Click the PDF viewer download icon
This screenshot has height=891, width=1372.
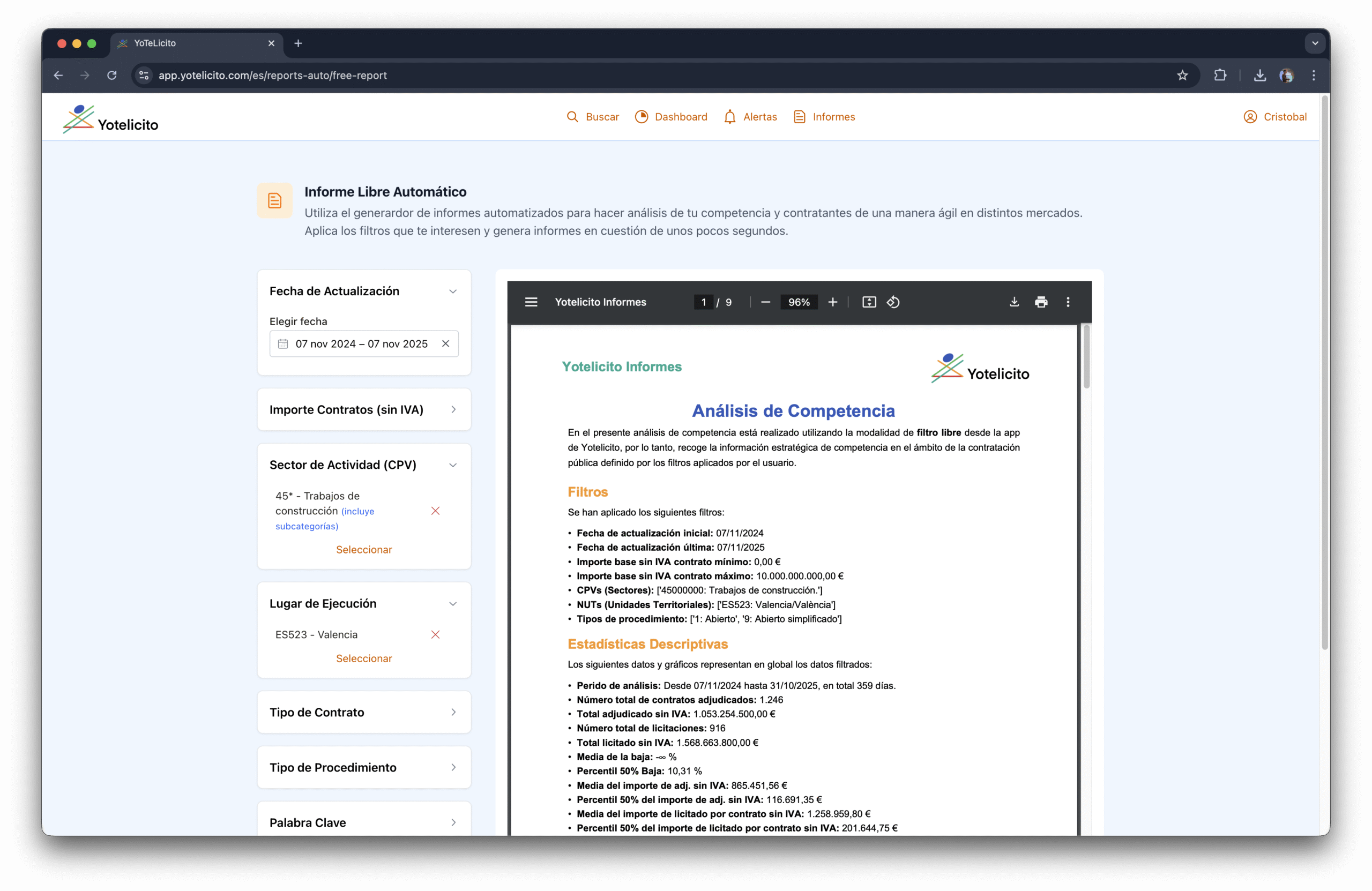pyautogui.click(x=1014, y=302)
